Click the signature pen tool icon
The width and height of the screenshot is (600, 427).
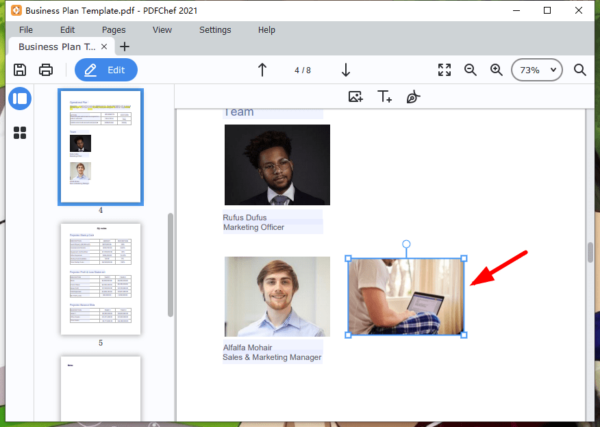413,97
